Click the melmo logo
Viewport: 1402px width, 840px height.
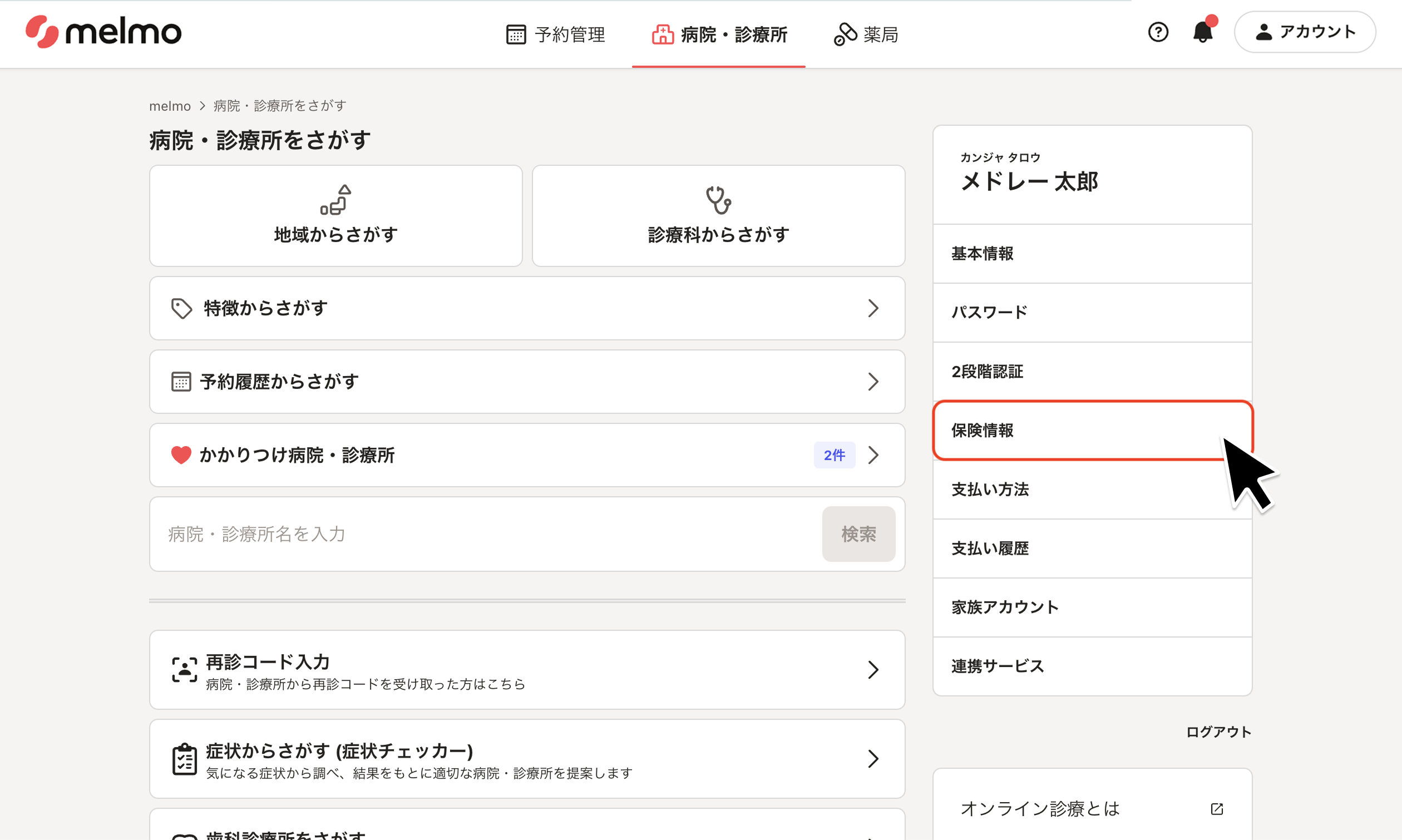pos(103,32)
